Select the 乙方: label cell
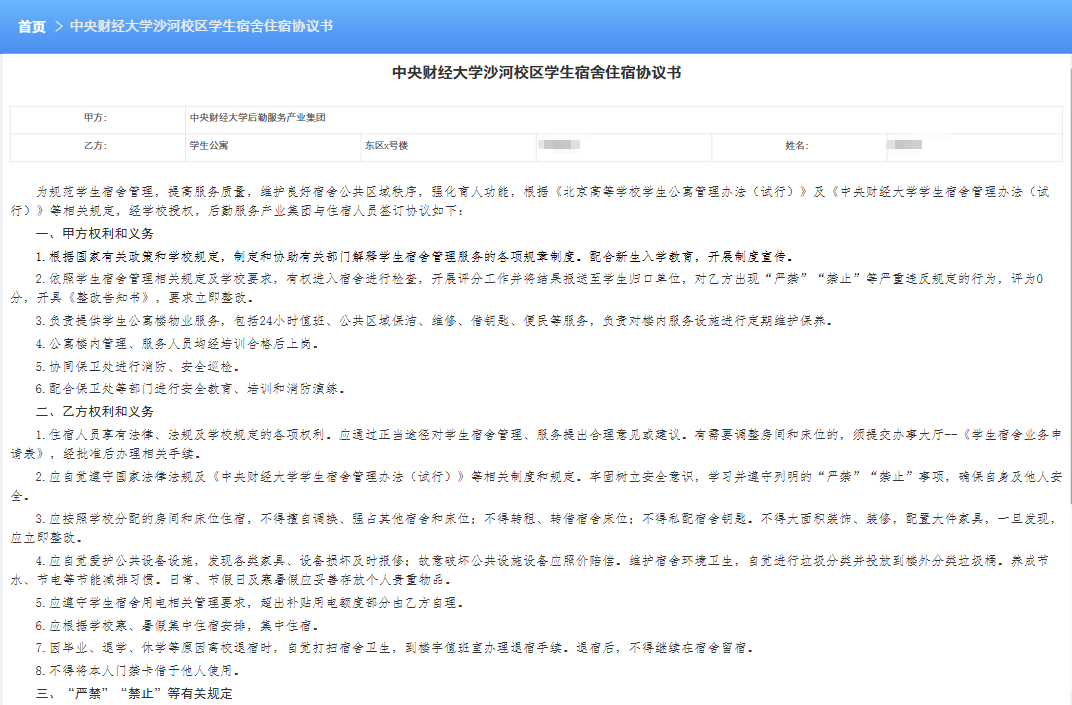 97,147
